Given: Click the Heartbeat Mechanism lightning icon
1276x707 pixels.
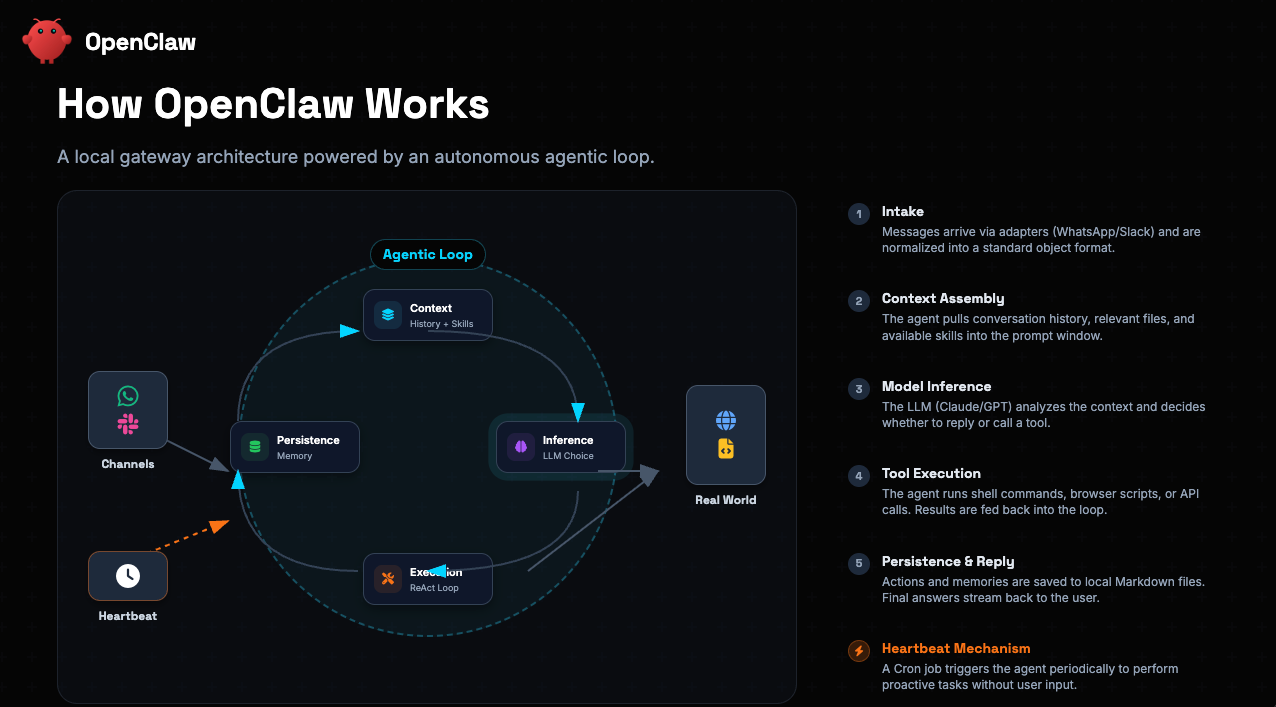Looking at the screenshot, I should coord(858,651).
